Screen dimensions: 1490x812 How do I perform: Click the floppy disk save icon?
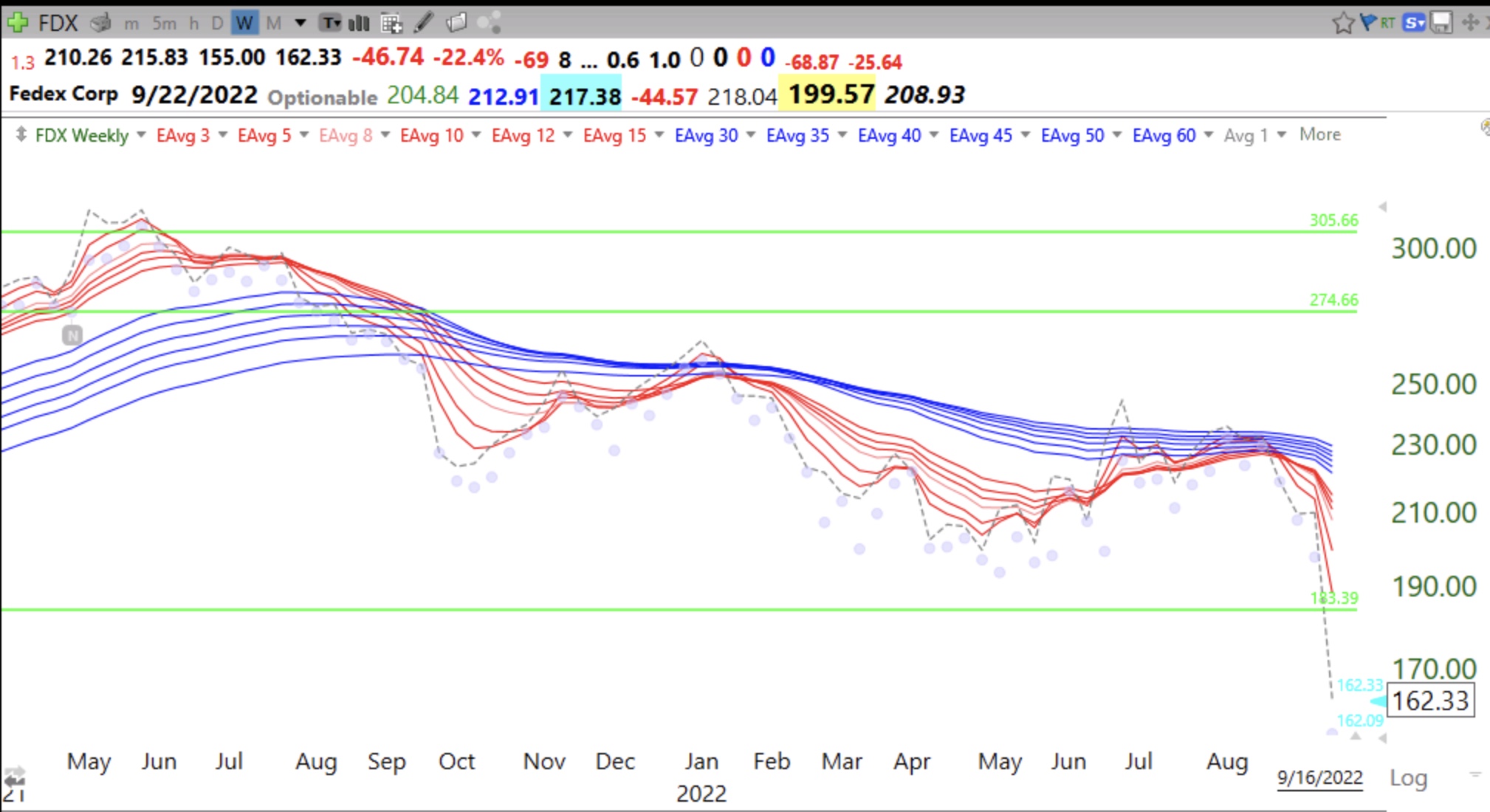click(1441, 23)
